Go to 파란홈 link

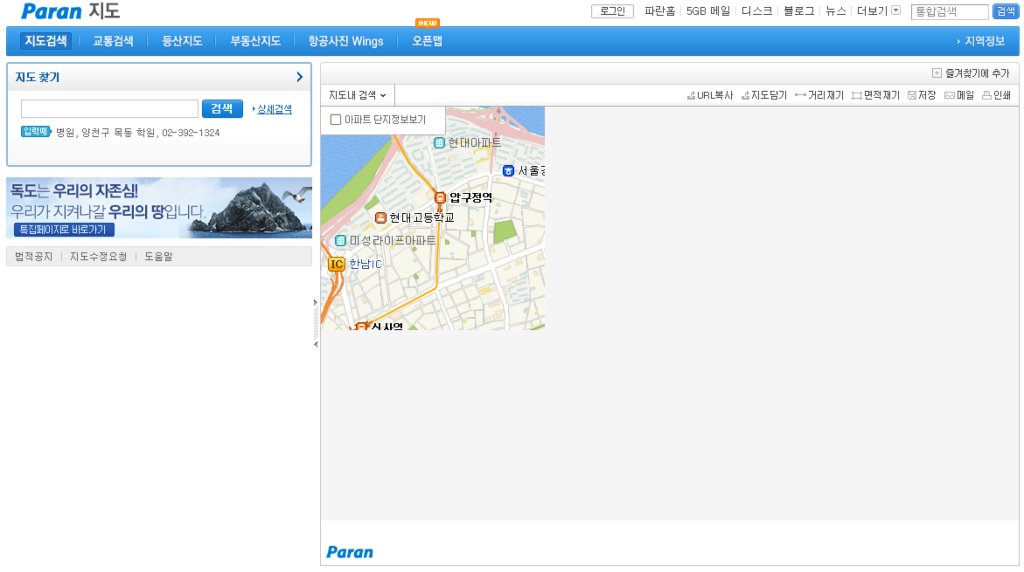660,11
